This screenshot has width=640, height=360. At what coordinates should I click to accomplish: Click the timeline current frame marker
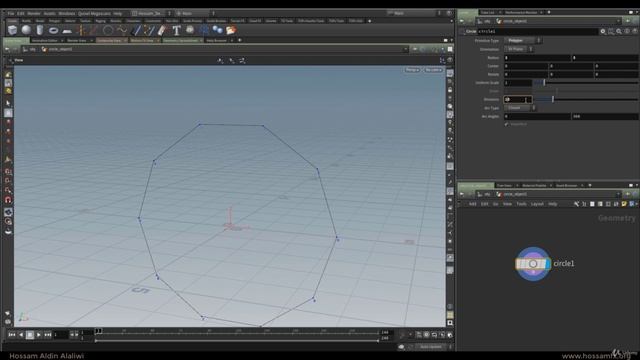point(98,331)
